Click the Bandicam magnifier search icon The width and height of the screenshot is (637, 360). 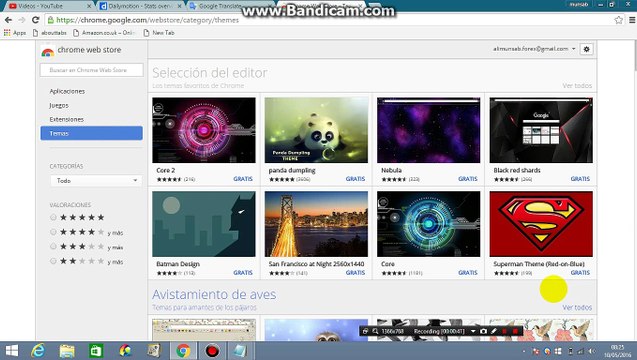tap(375, 331)
